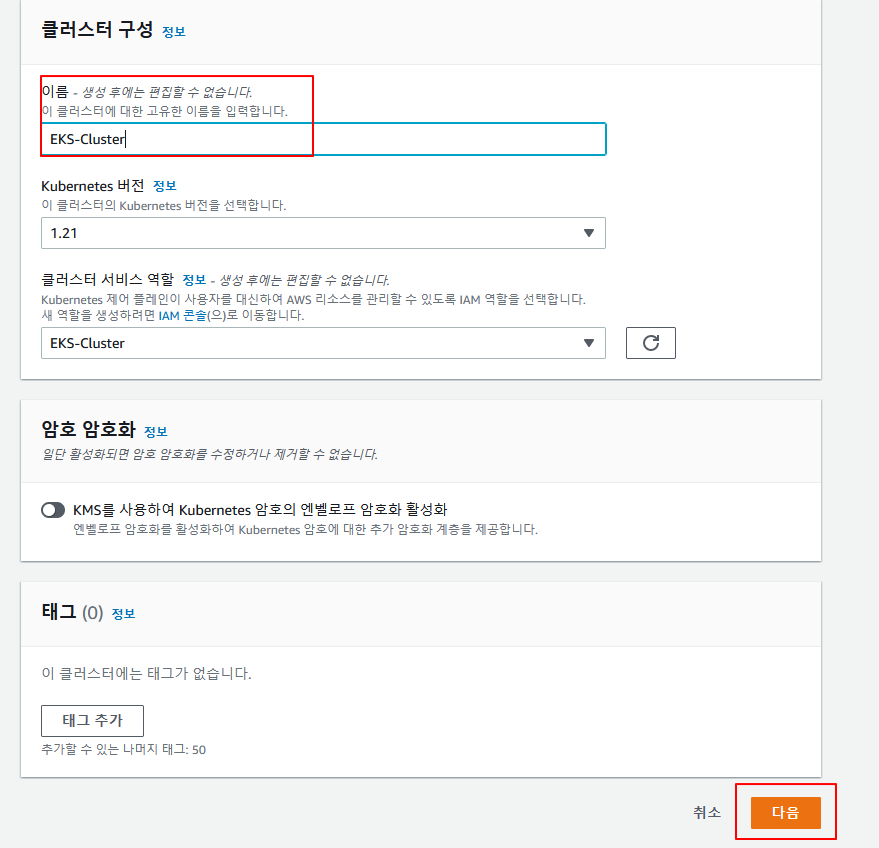Open the 정보 link next to Kubernetes 버전

[x=165, y=186]
